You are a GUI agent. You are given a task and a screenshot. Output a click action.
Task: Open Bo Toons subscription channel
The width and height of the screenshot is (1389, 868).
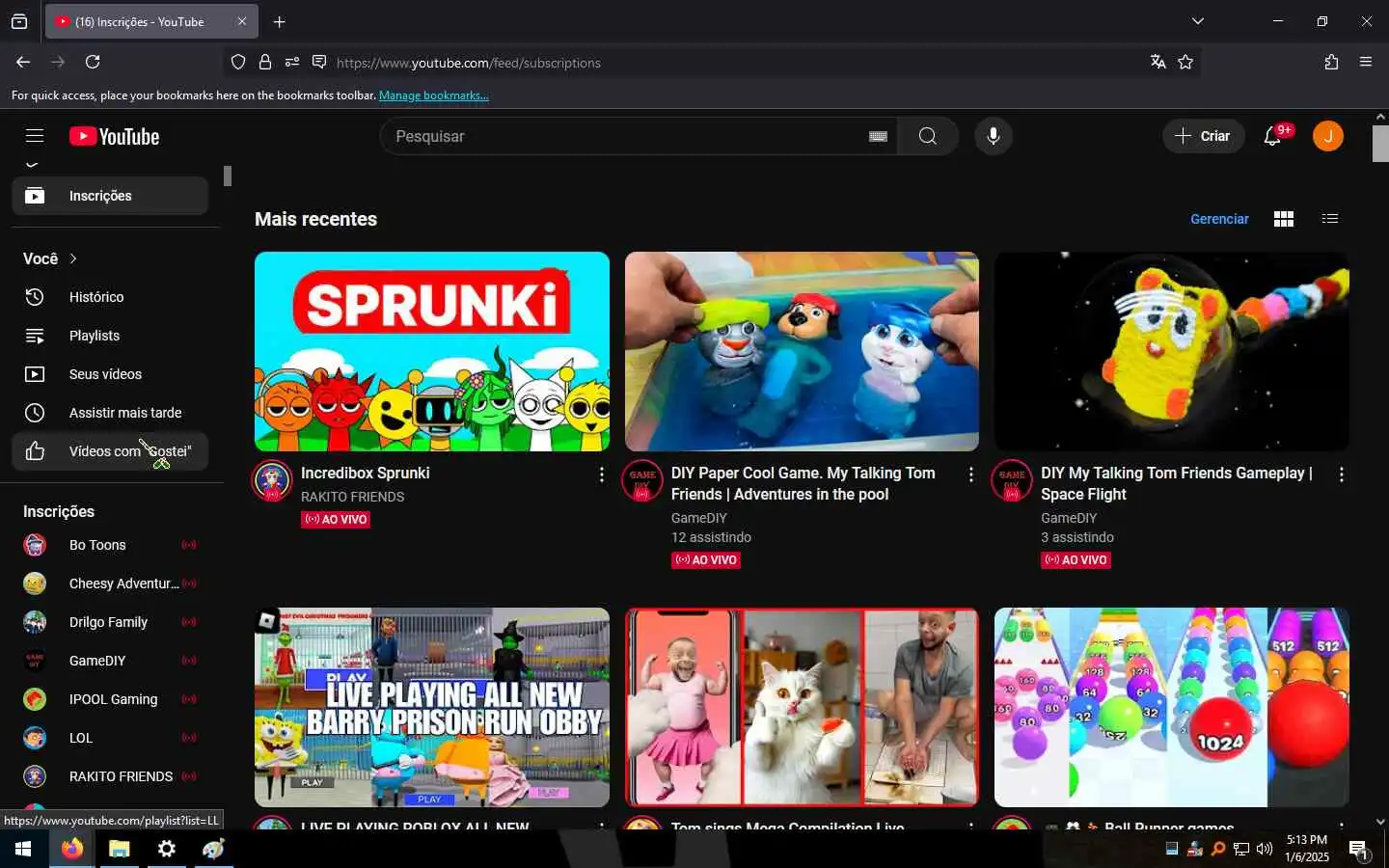point(110,545)
